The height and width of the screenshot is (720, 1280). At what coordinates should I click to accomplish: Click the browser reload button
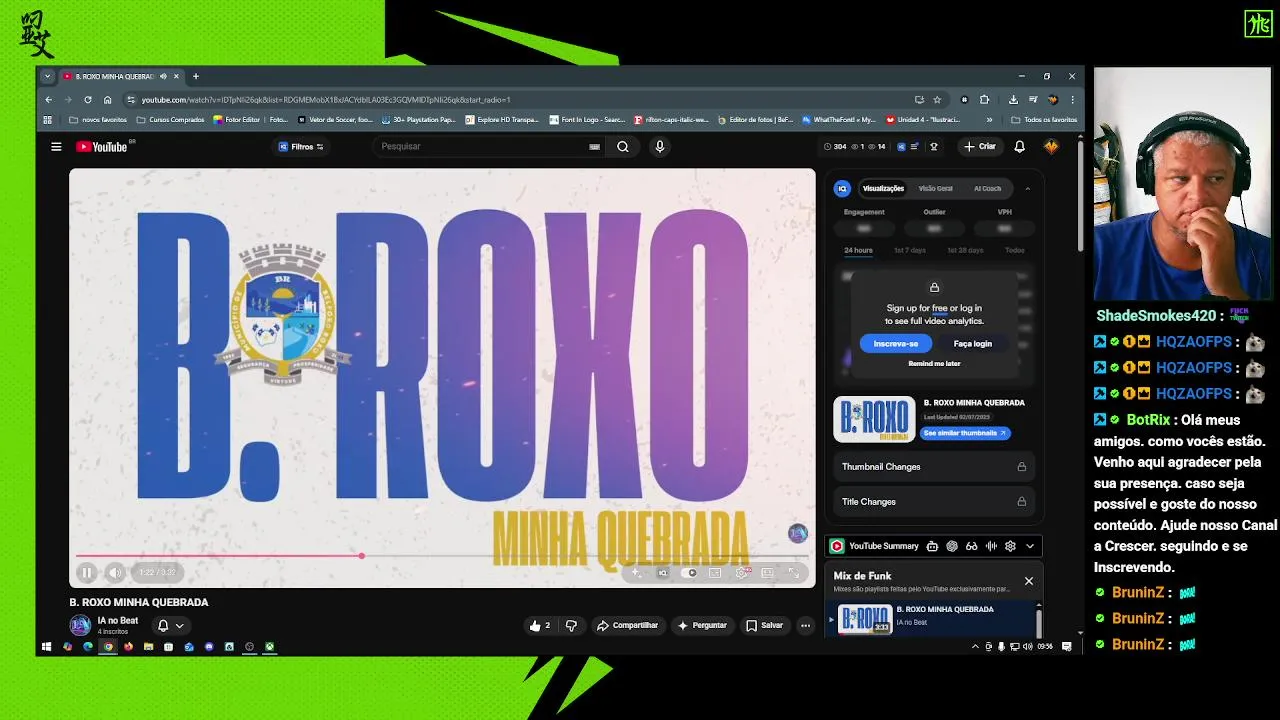pos(87,99)
